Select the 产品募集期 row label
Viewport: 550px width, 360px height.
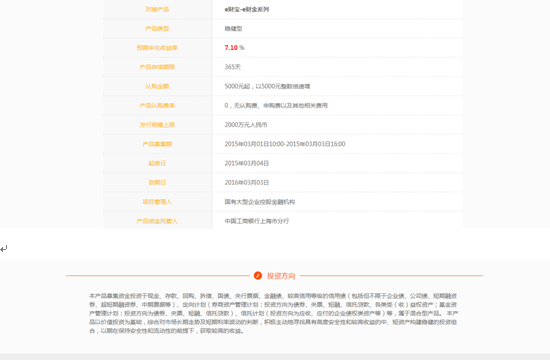157,144
